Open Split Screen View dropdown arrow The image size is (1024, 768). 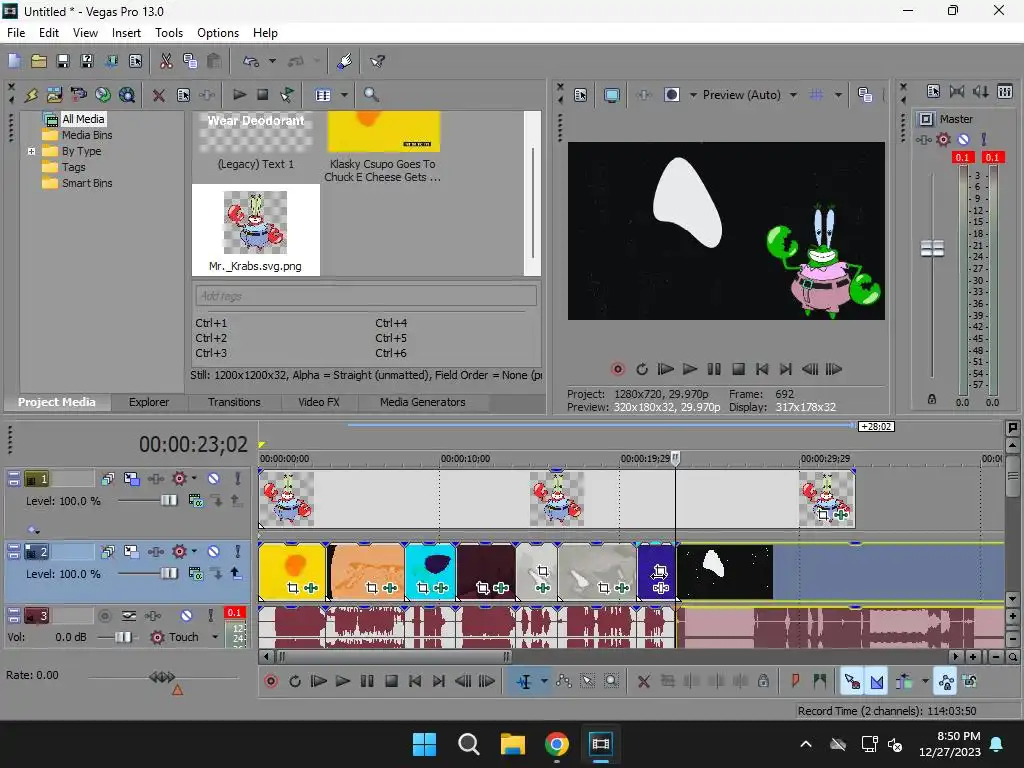[693, 95]
